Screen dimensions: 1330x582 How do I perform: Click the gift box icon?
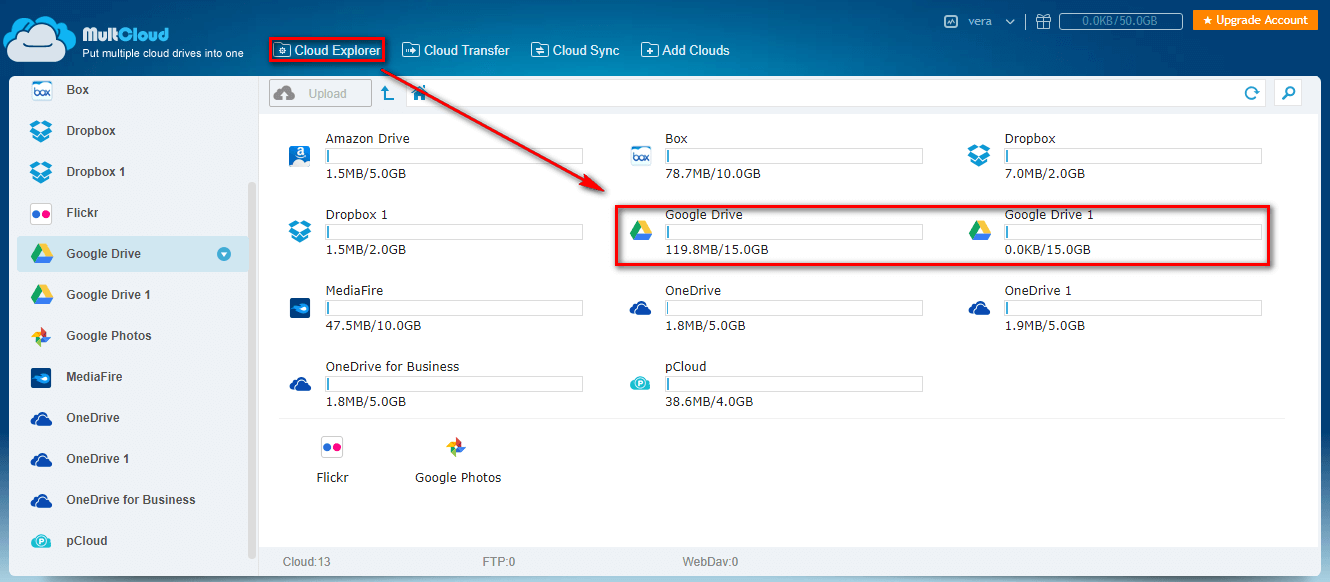coord(1043,21)
